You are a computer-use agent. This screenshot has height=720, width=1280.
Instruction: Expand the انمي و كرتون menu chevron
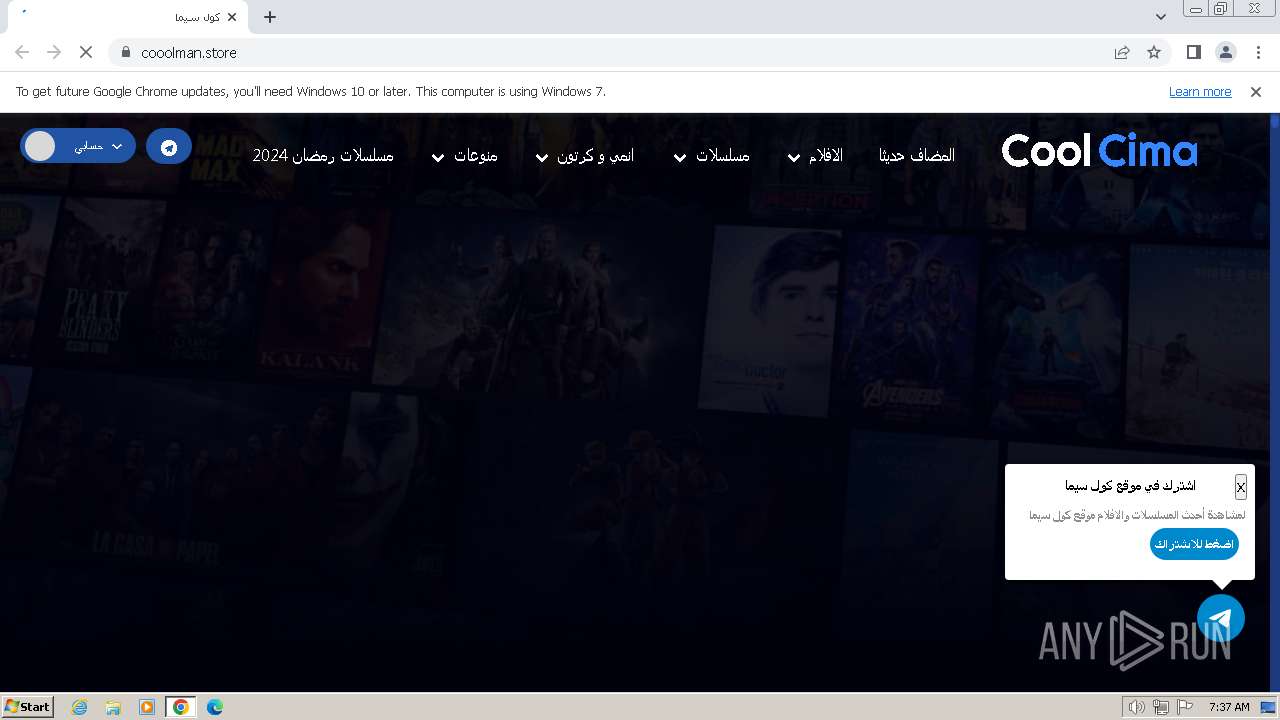click(542, 157)
